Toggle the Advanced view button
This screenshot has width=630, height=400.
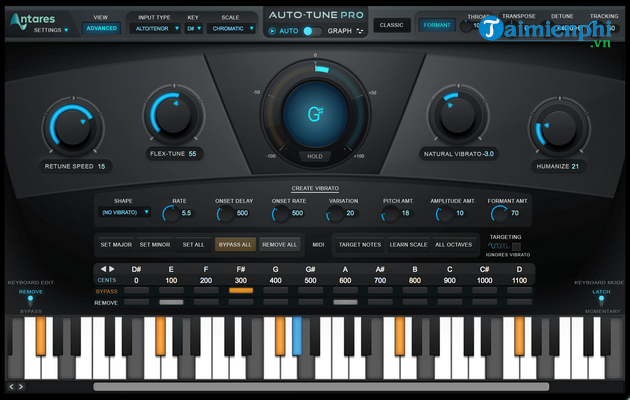101,28
